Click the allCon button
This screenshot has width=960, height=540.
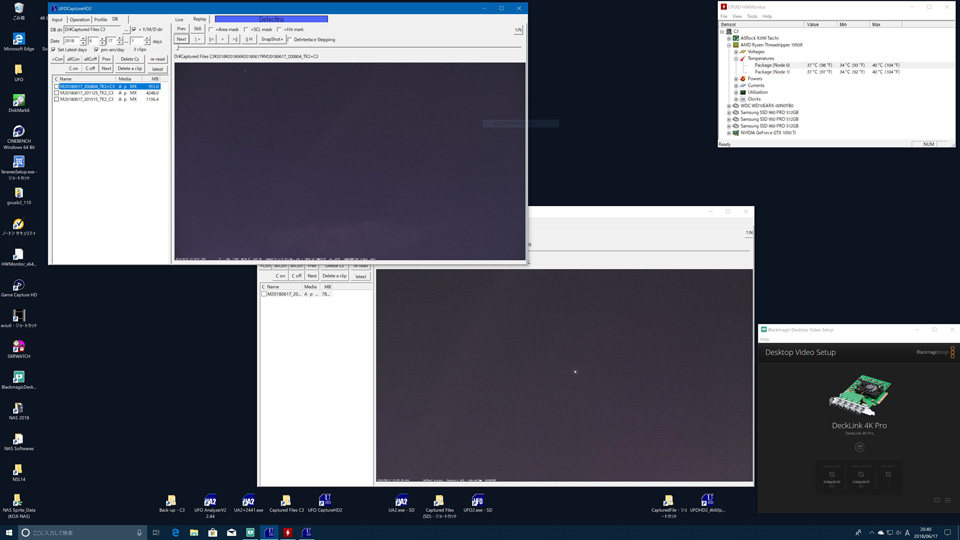[73, 59]
